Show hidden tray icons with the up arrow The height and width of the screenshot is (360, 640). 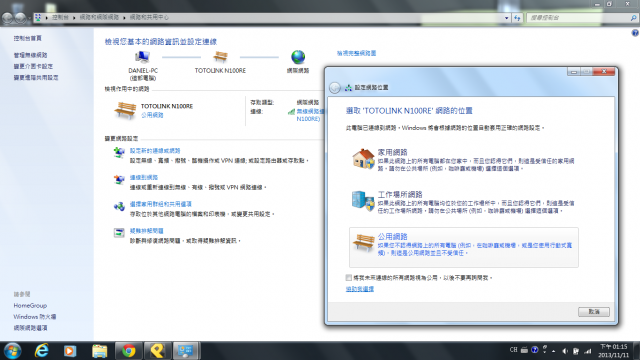tap(554, 351)
